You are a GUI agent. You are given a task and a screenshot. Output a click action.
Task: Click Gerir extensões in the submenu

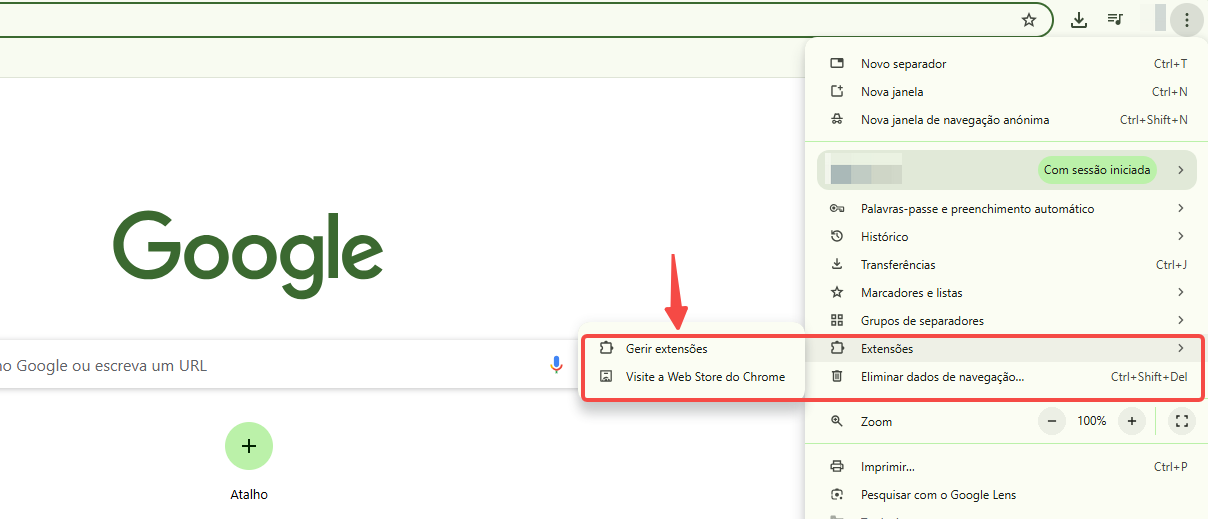pos(693,348)
